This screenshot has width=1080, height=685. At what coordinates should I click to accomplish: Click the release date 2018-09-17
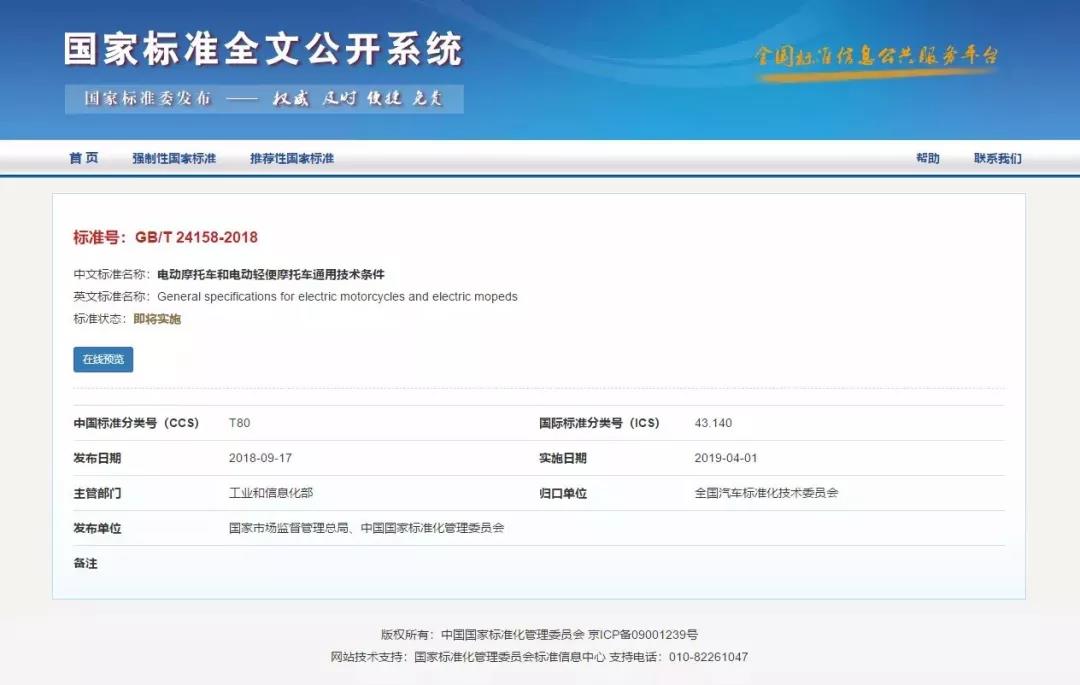(x=258, y=458)
